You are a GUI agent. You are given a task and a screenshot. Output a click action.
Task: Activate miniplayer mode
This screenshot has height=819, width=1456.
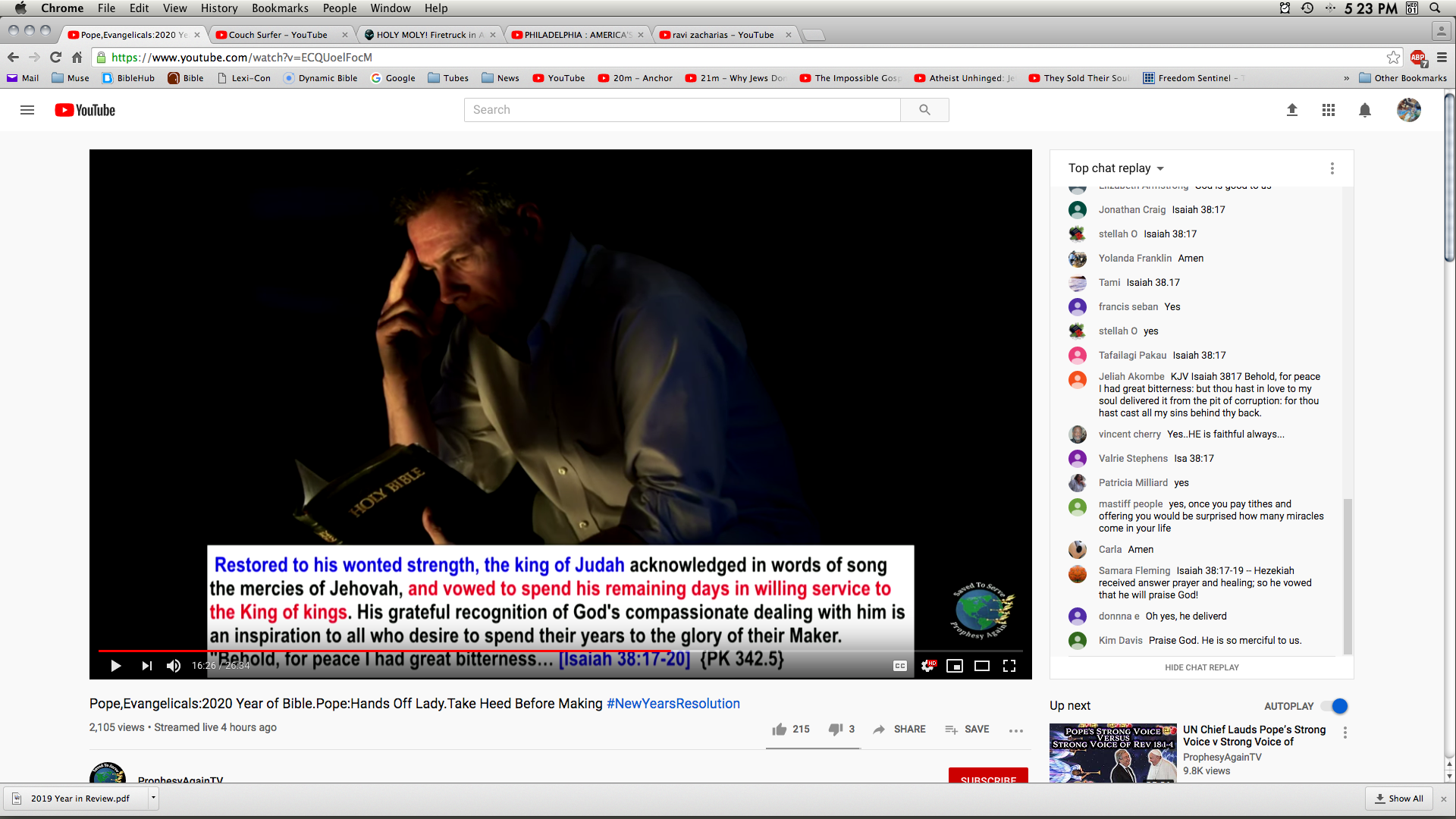point(955,666)
